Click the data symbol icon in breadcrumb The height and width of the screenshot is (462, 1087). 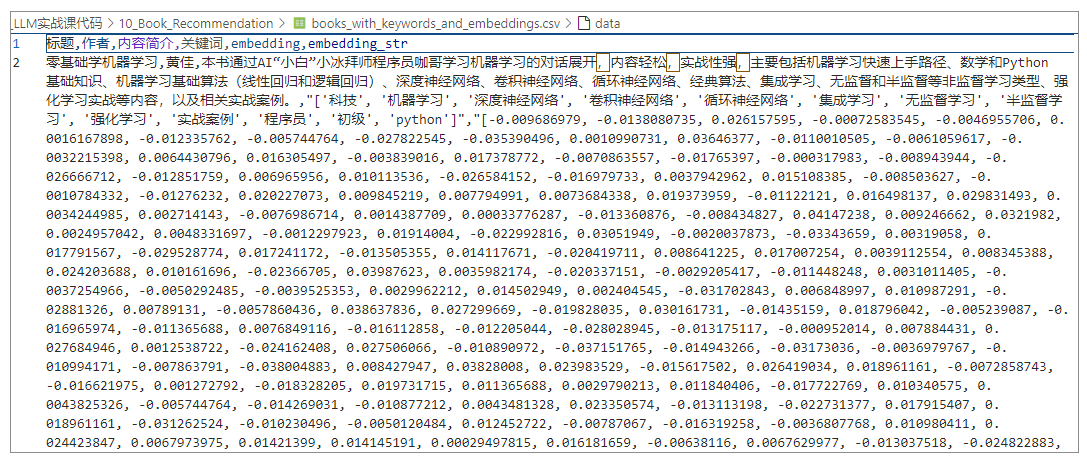[x=584, y=21]
